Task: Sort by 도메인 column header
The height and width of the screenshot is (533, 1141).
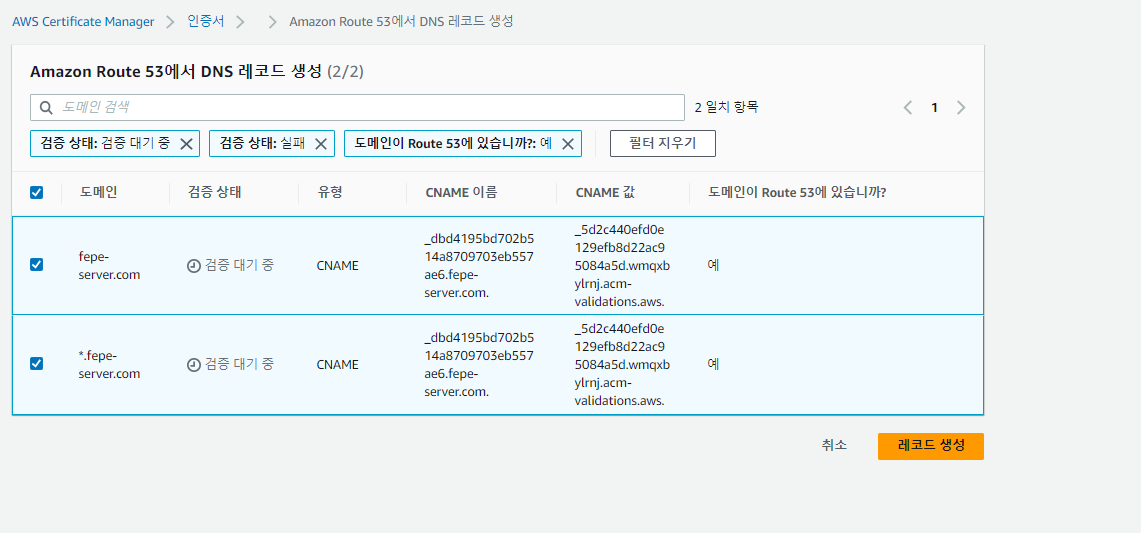Action: point(98,192)
